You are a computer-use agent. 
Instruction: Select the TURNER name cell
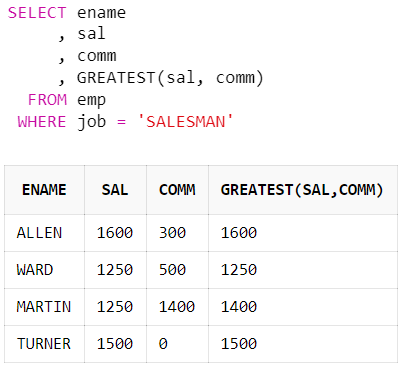[x=44, y=344]
